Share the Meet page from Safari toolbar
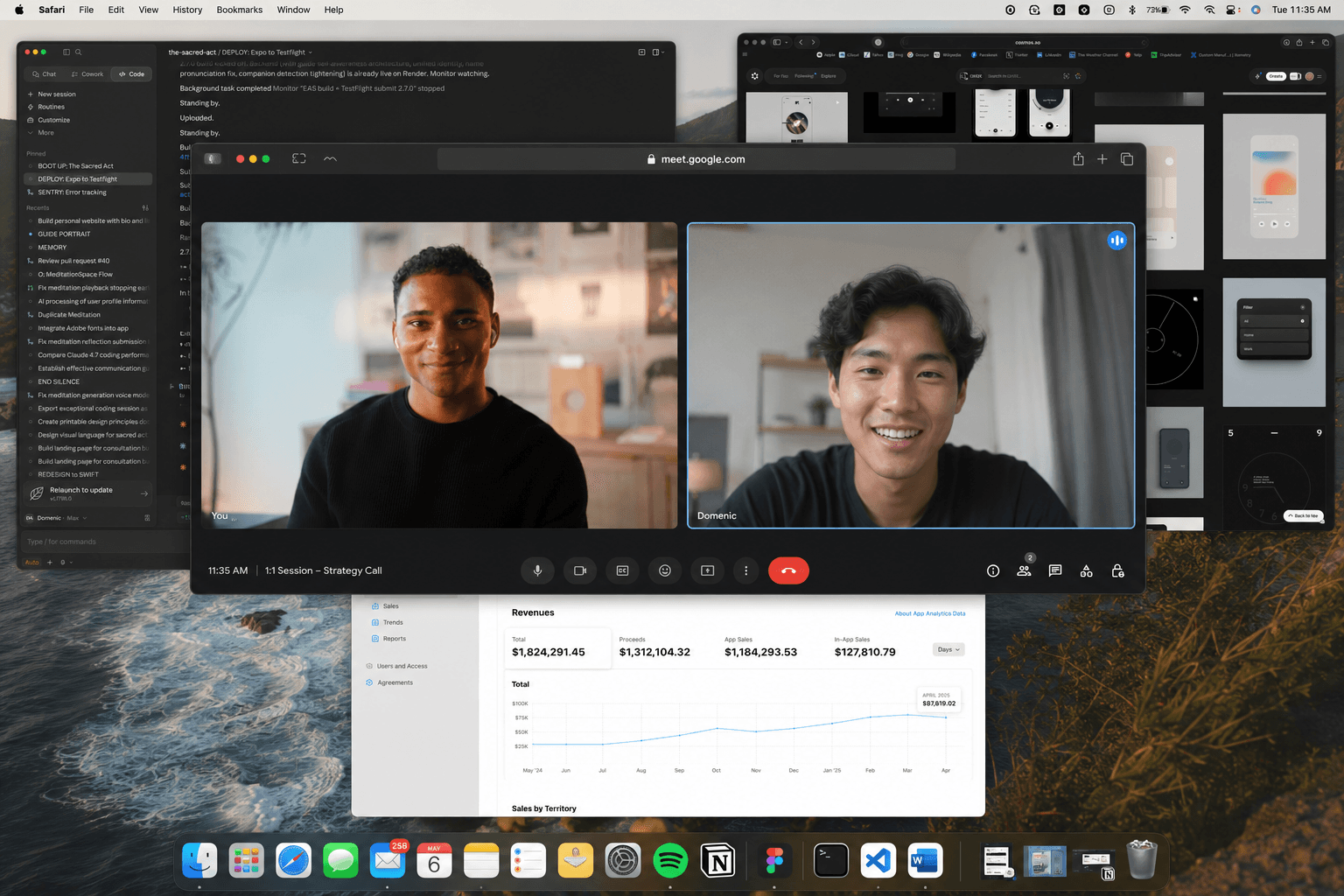Image resolution: width=1344 pixels, height=896 pixels. [x=1078, y=158]
